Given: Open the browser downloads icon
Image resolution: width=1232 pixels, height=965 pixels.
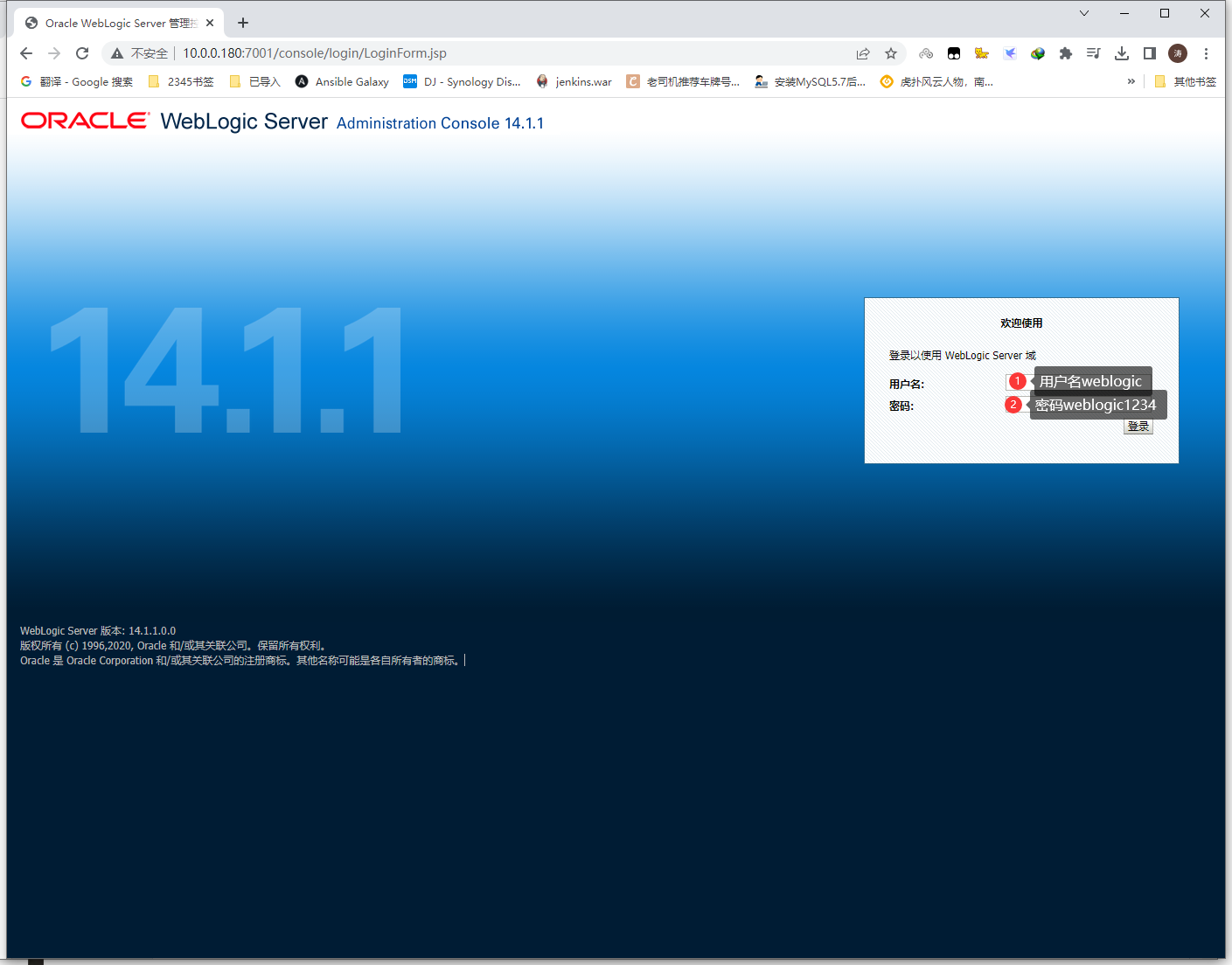Looking at the screenshot, I should (x=1122, y=53).
